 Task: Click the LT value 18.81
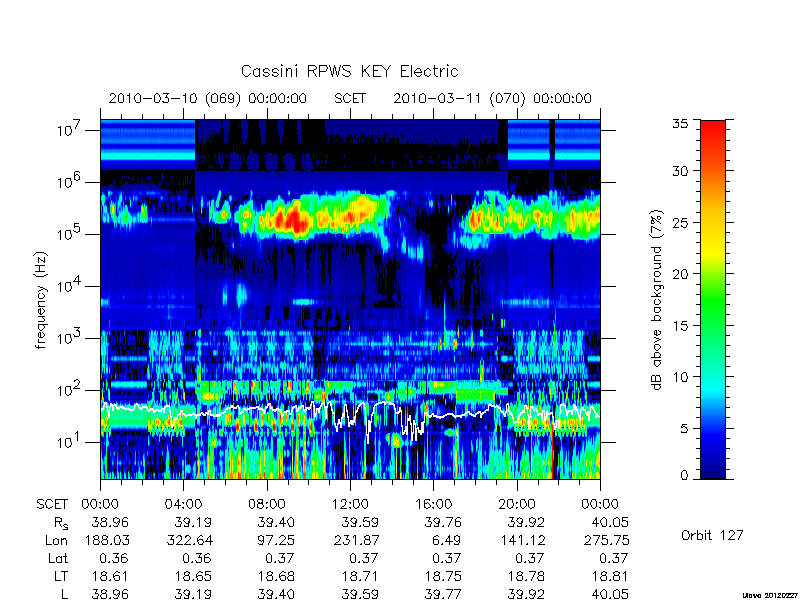[x=610, y=576]
